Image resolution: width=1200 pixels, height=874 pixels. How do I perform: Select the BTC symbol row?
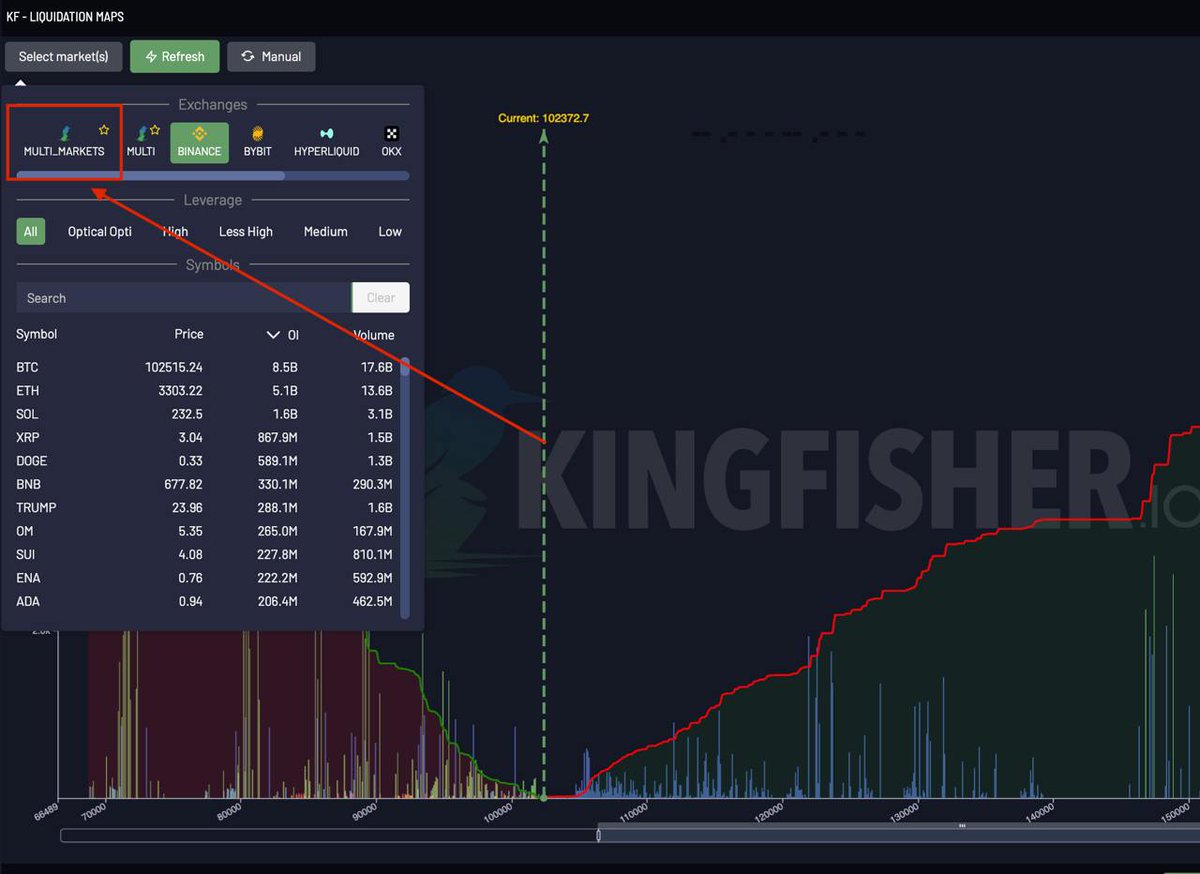tap(206, 367)
